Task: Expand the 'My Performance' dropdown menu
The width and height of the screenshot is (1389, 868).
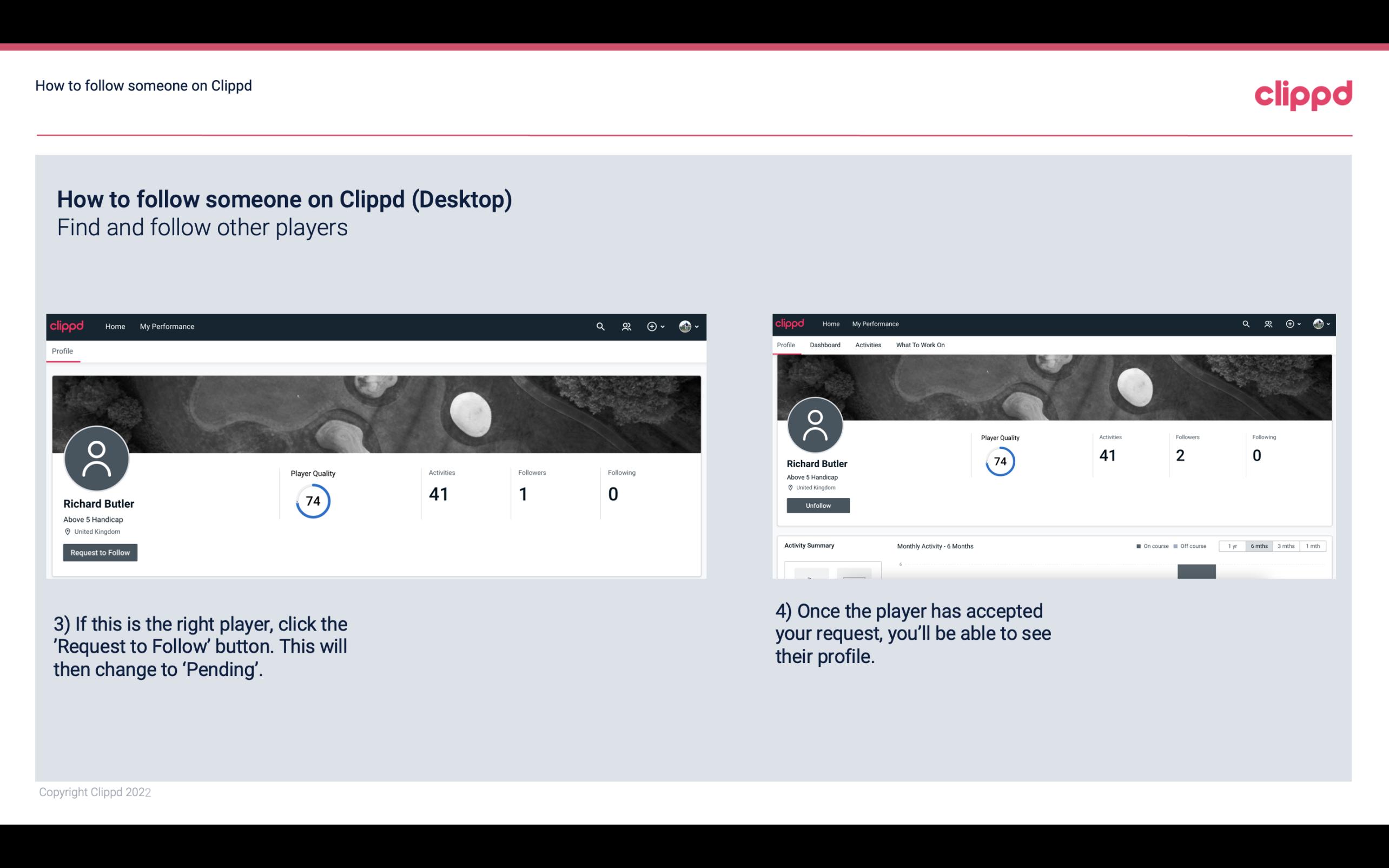Action: pos(167,326)
